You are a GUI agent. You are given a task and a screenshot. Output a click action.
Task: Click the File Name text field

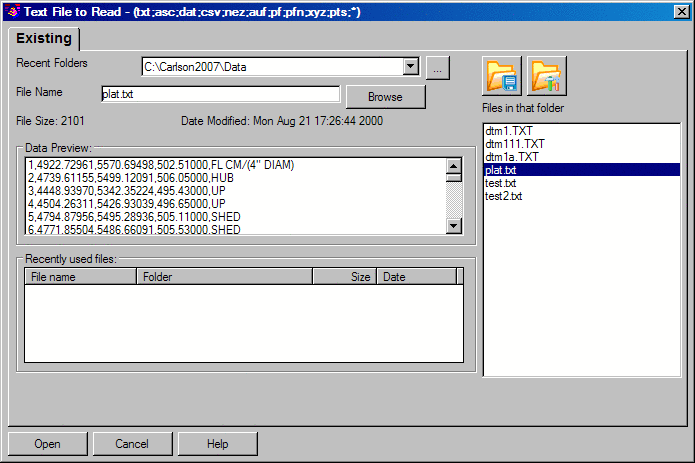point(221,95)
